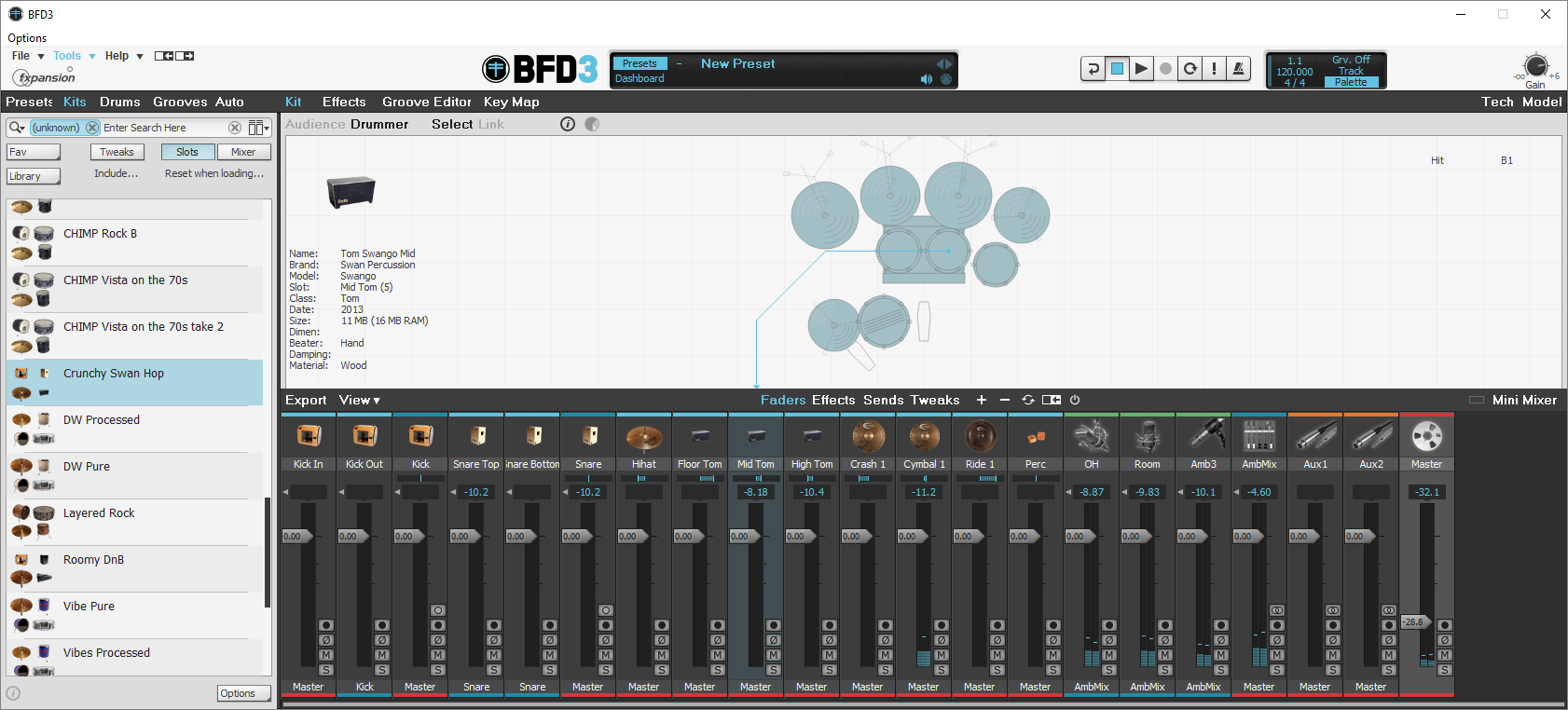Click the Export button in mixer
This screenshot has height=710, width=1568.
[x=306, y=400]
